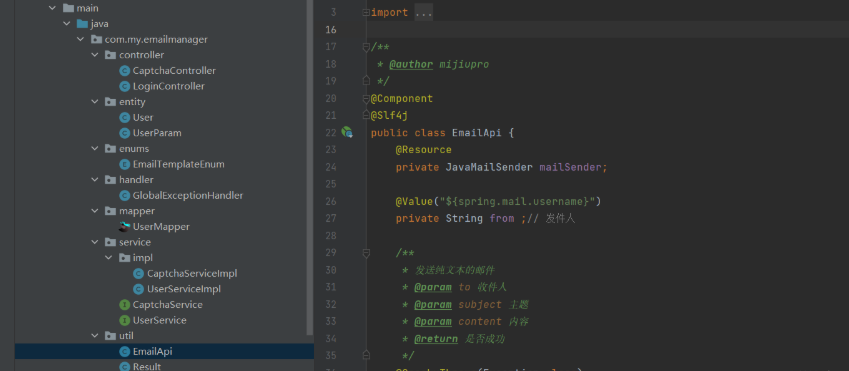The width and height of the screenshot is (849, 371).
Task: Fold the method Javadoc comment at line 29
Action: (x=366, y=252)
